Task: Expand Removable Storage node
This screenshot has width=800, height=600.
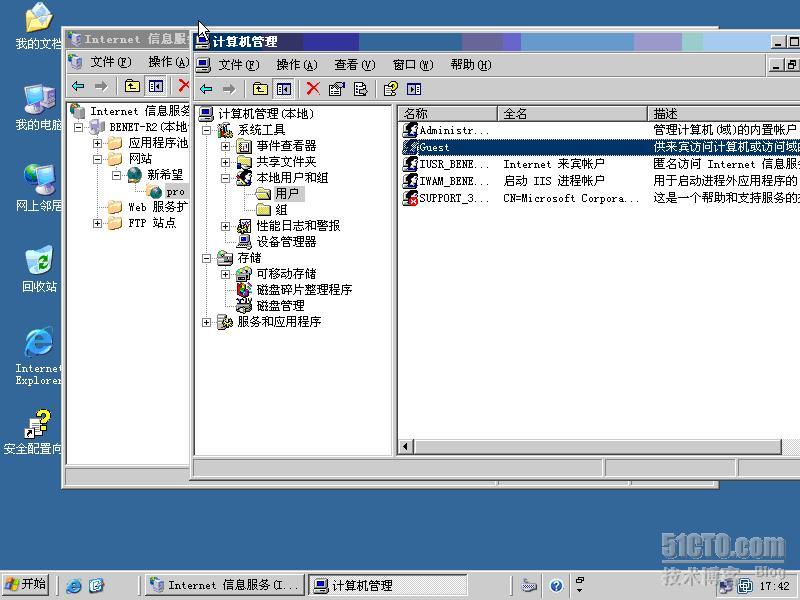Action: pyautogui.click(x=225, y=274)
